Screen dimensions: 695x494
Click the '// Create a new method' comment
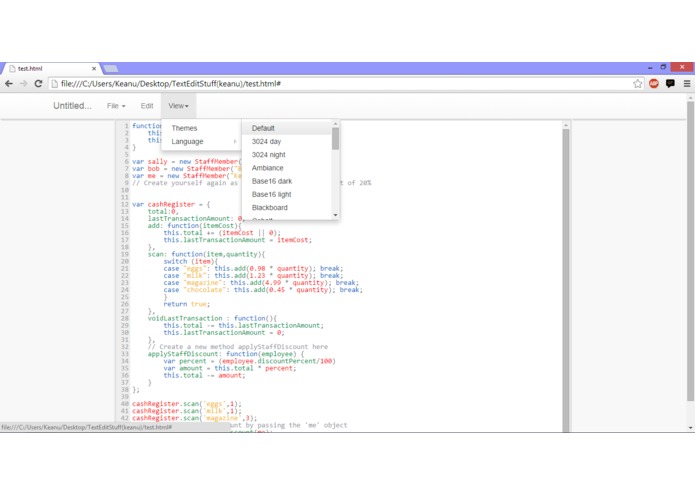[x=238, y=347]
